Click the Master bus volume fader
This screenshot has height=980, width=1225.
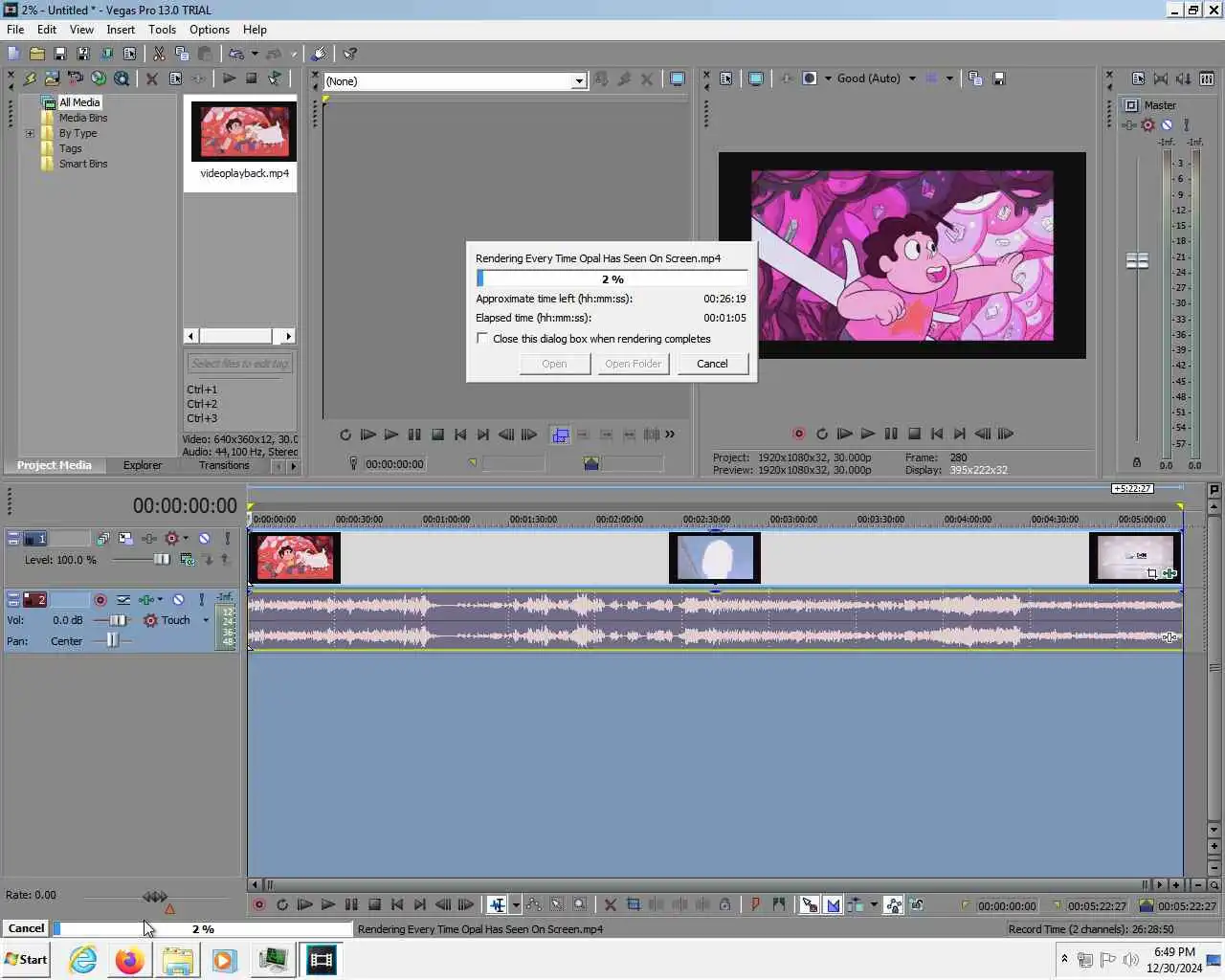pyautogui.click(x=1137, y=260)
